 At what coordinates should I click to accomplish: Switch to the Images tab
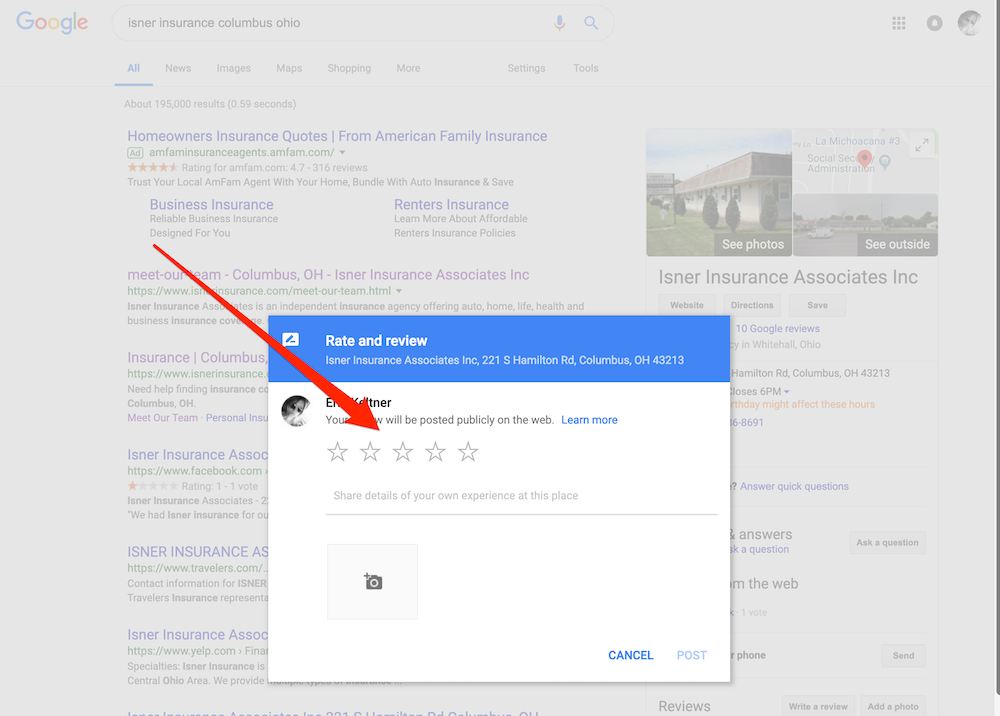click(233, 68)
